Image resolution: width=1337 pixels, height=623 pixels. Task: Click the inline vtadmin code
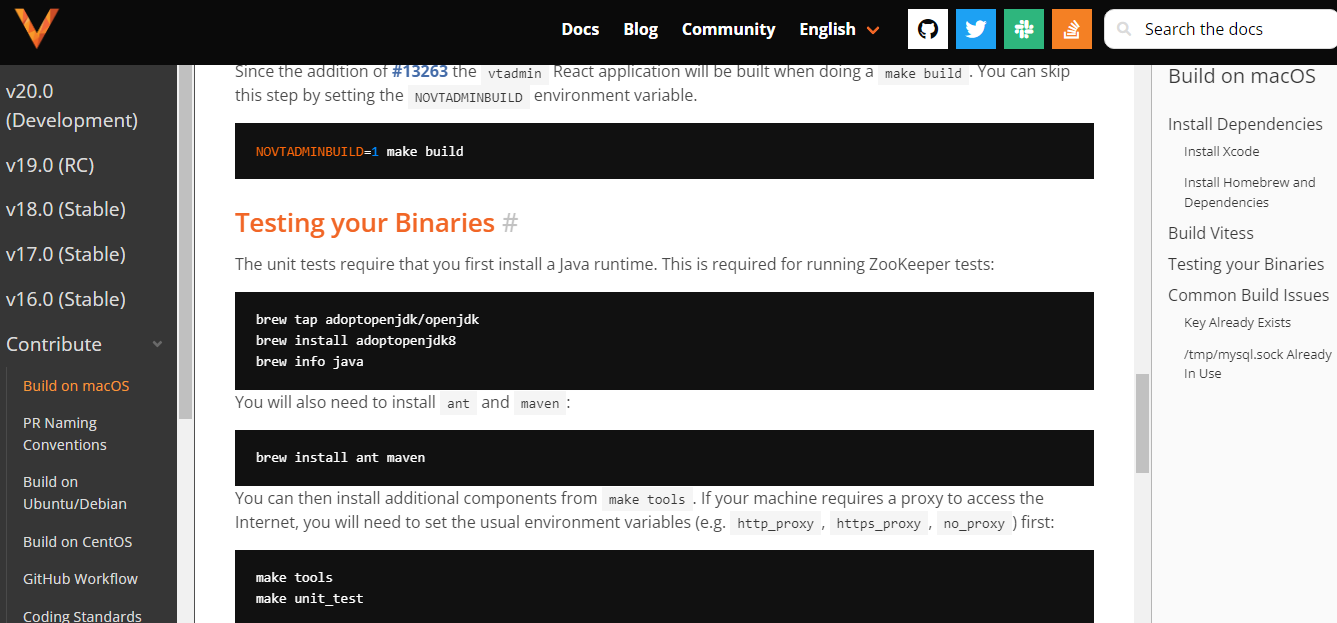pyautogui.click(x=515, y=73)
